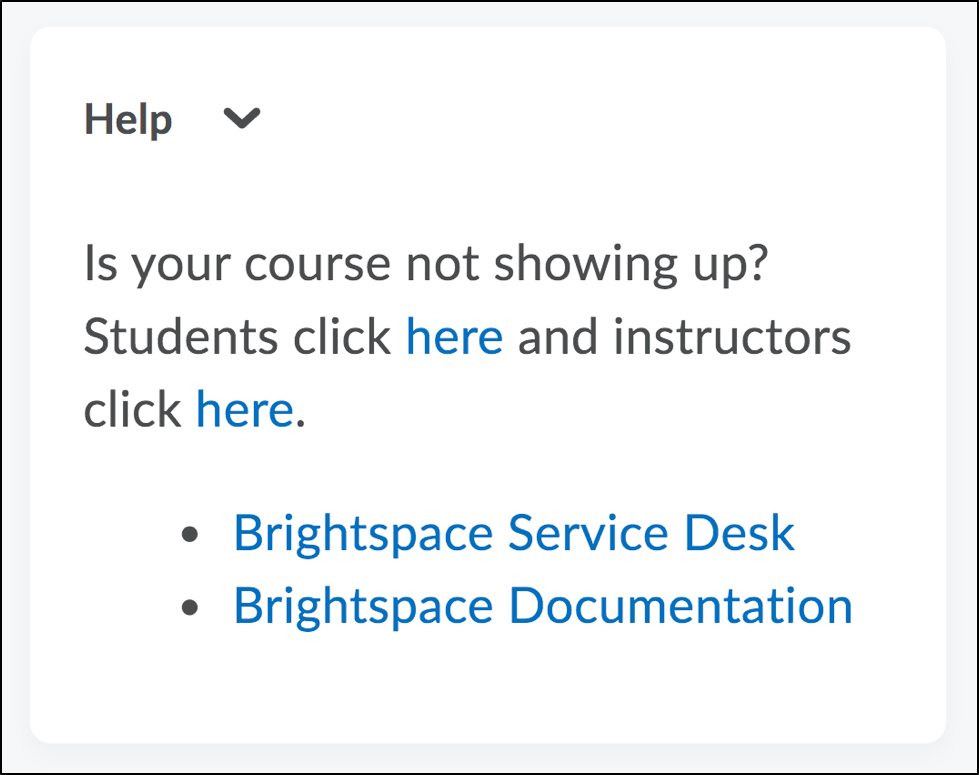Viewport: 979px width, 775px height.
Task: Click "Brightspace" in the Documentation link
Action: pos(363,605)
